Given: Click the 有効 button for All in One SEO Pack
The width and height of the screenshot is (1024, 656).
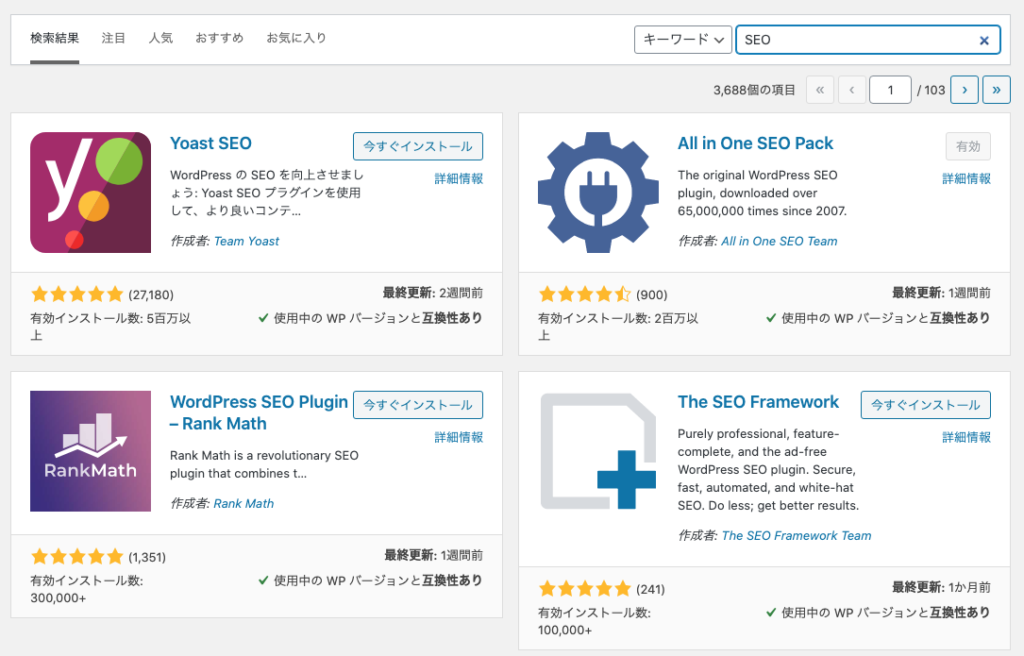Looking at the screenshot, I should [x=968, y=146].
